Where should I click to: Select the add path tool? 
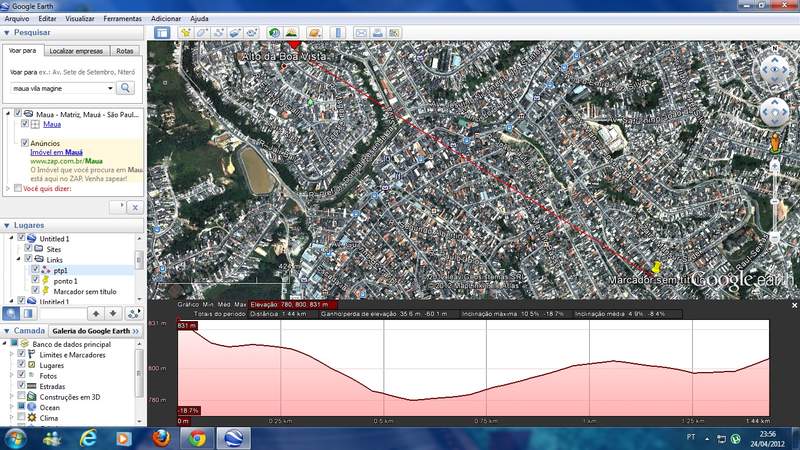[217, 33]
